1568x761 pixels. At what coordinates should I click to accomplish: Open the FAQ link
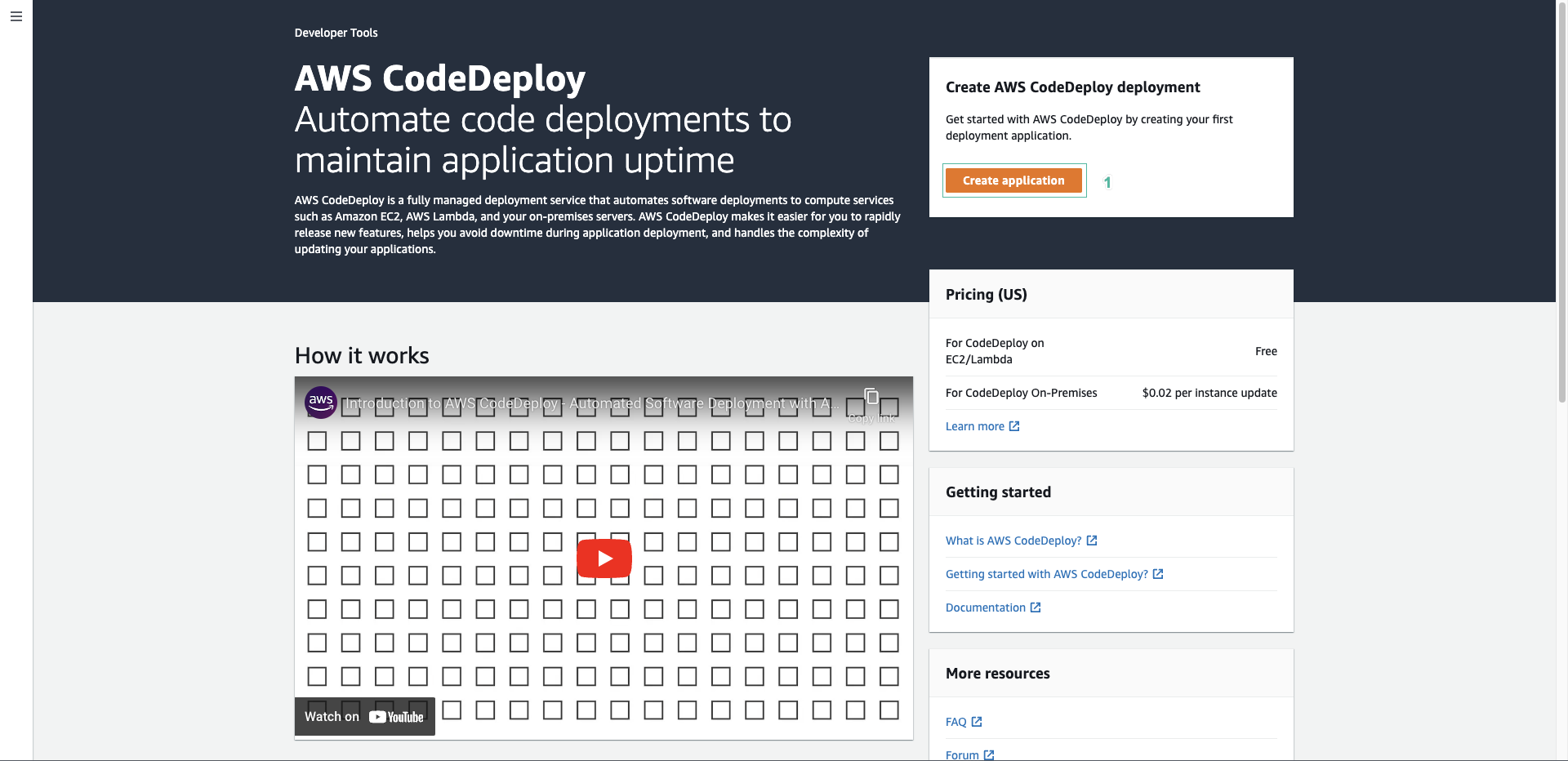[x=956, y=722]
